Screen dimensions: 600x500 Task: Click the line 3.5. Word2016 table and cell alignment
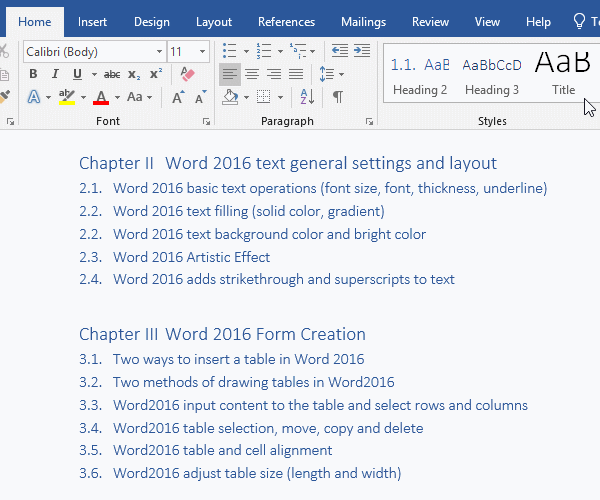205,450
